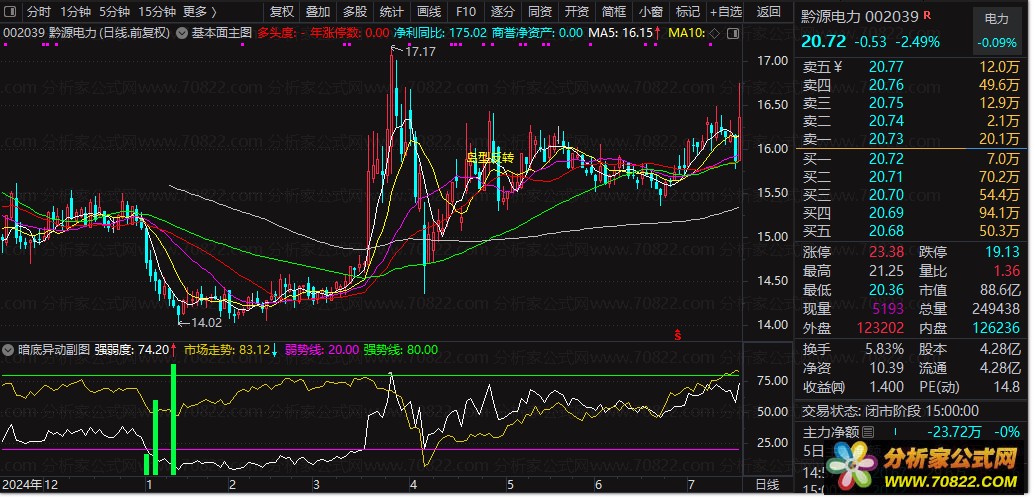Image resolution: width=1034 pixels, height=498 pixels.
Task: Click the 强势线: 80.00 label
Action: [x=400, y=350]
